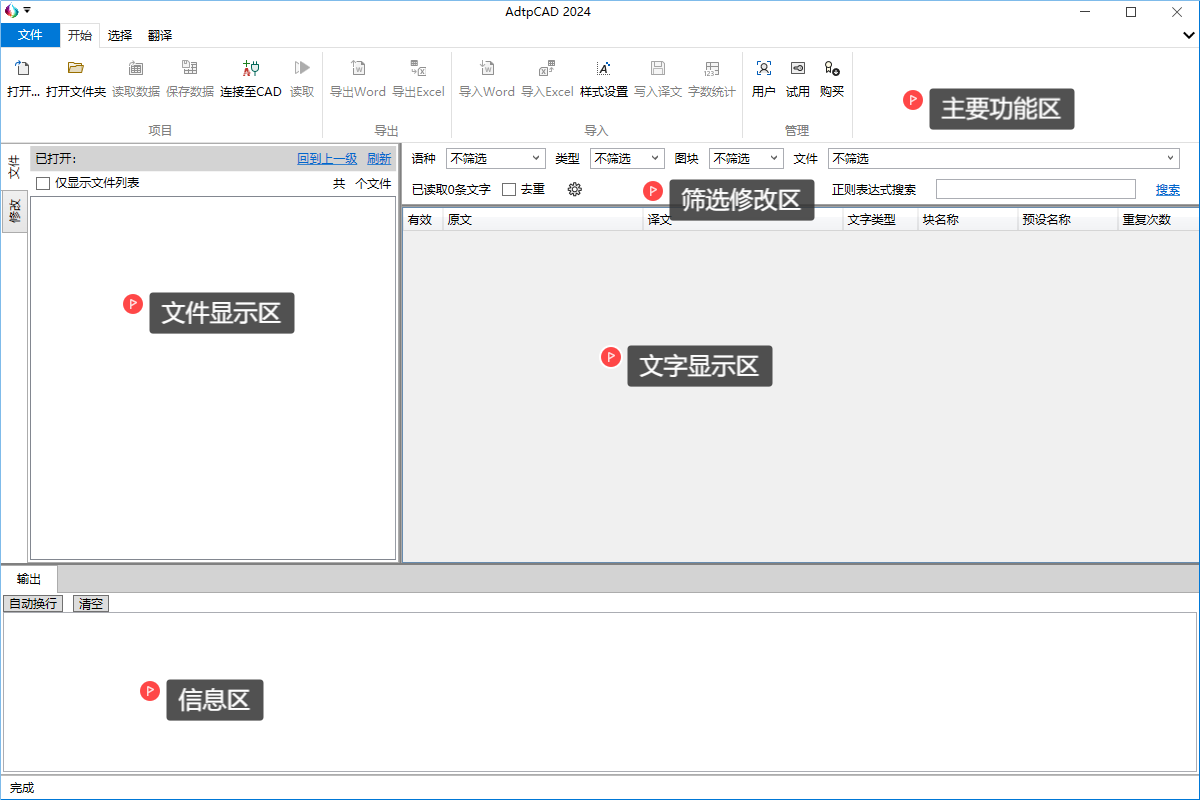Click the 试用 trial icon
Screen dimensions: 1200x800
tap(797, 69)
